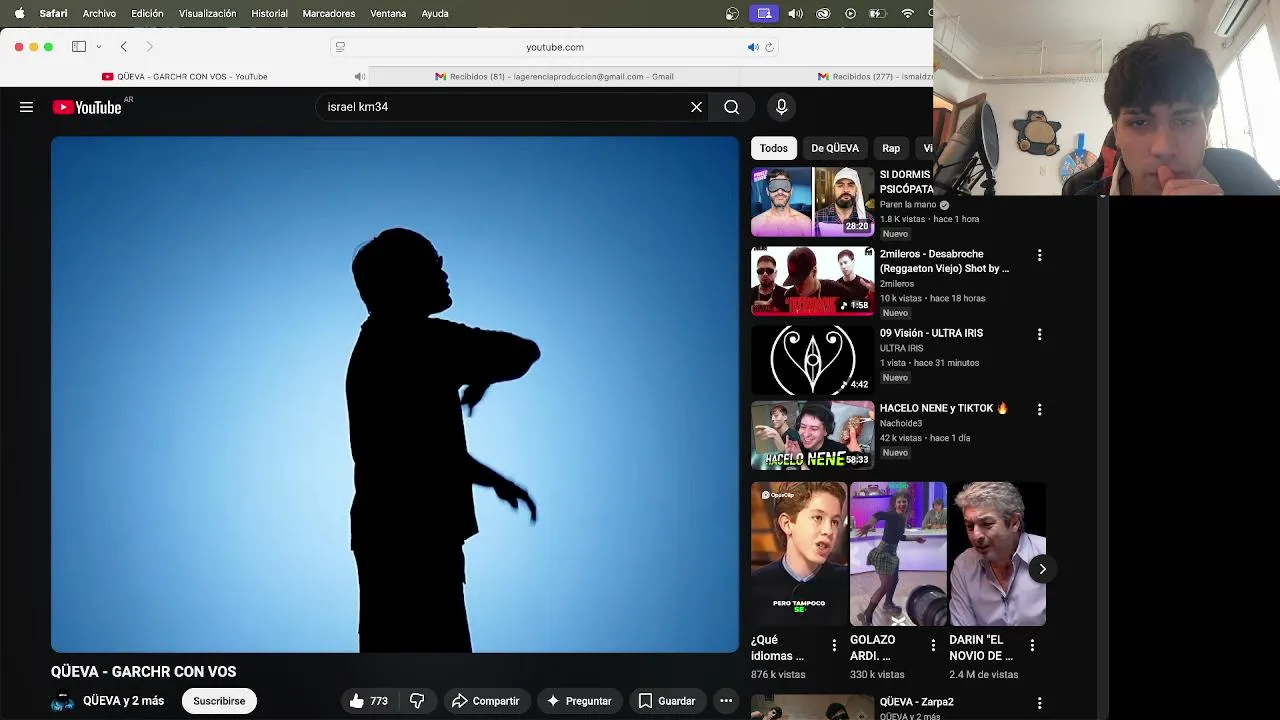Open options for QÜEVA - Zarpa2 video

(1040, 703)
